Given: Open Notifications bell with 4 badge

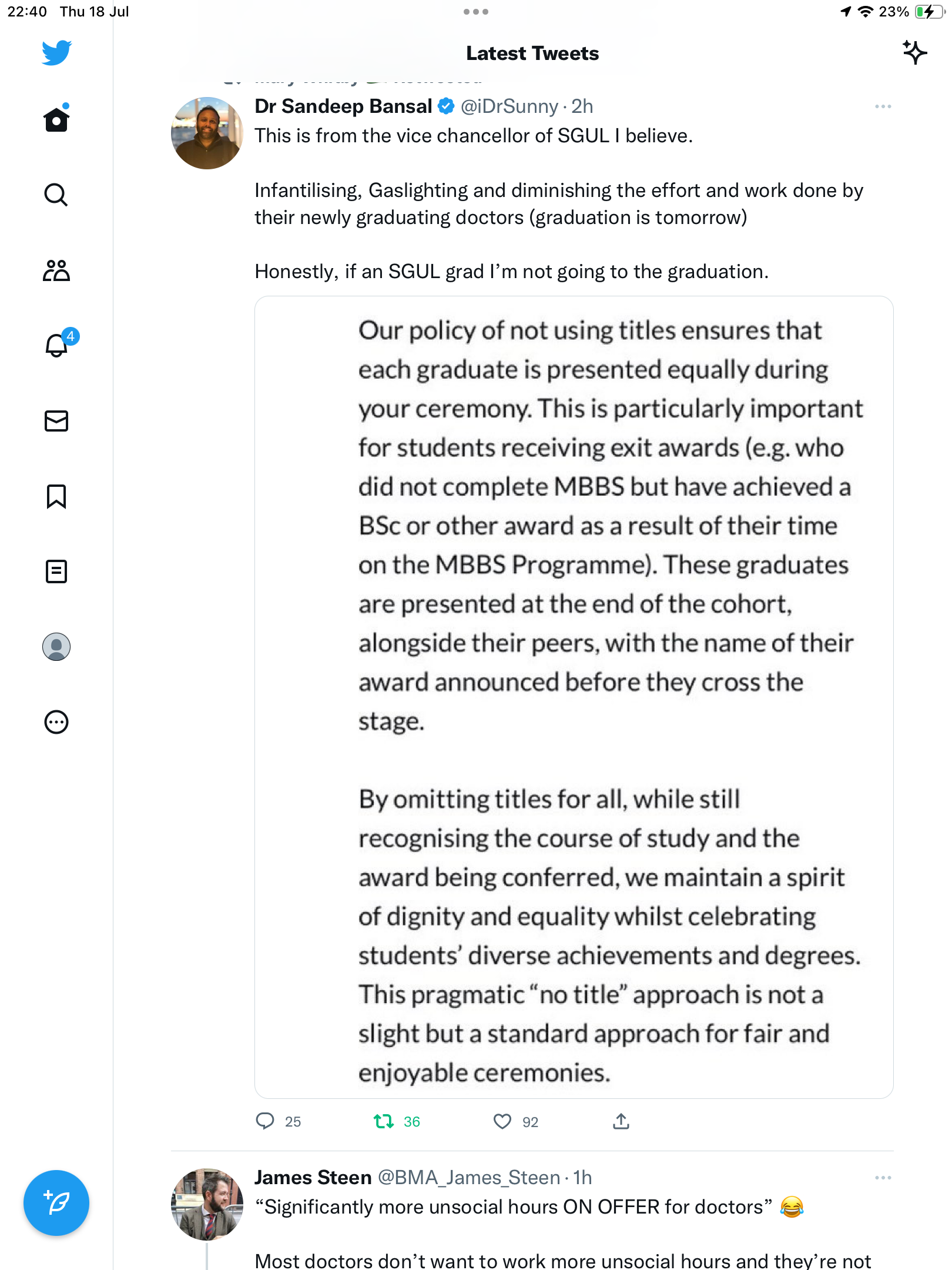Looking at the screenshot, I should click(56, 345).
